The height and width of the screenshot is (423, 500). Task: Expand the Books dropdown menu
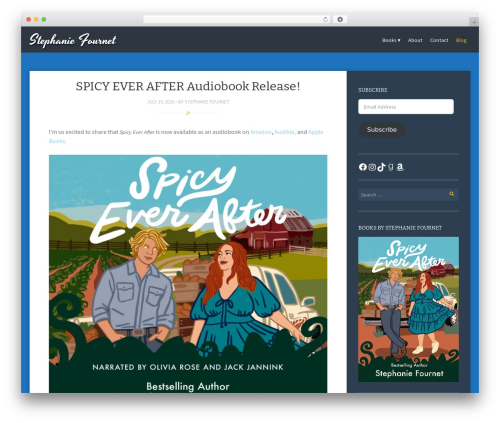coord(391,40)
